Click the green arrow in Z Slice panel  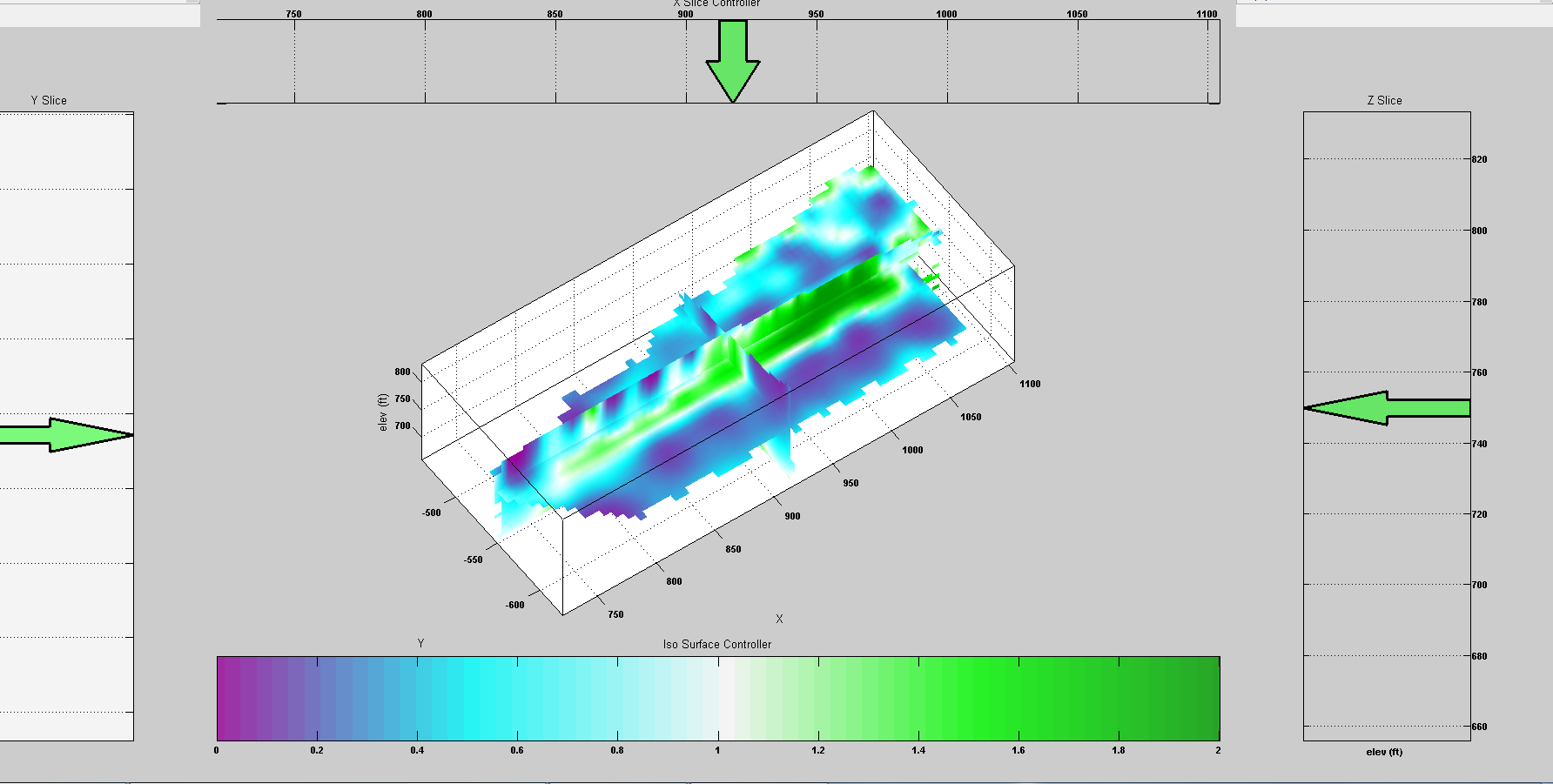[x=1387, y=408]
